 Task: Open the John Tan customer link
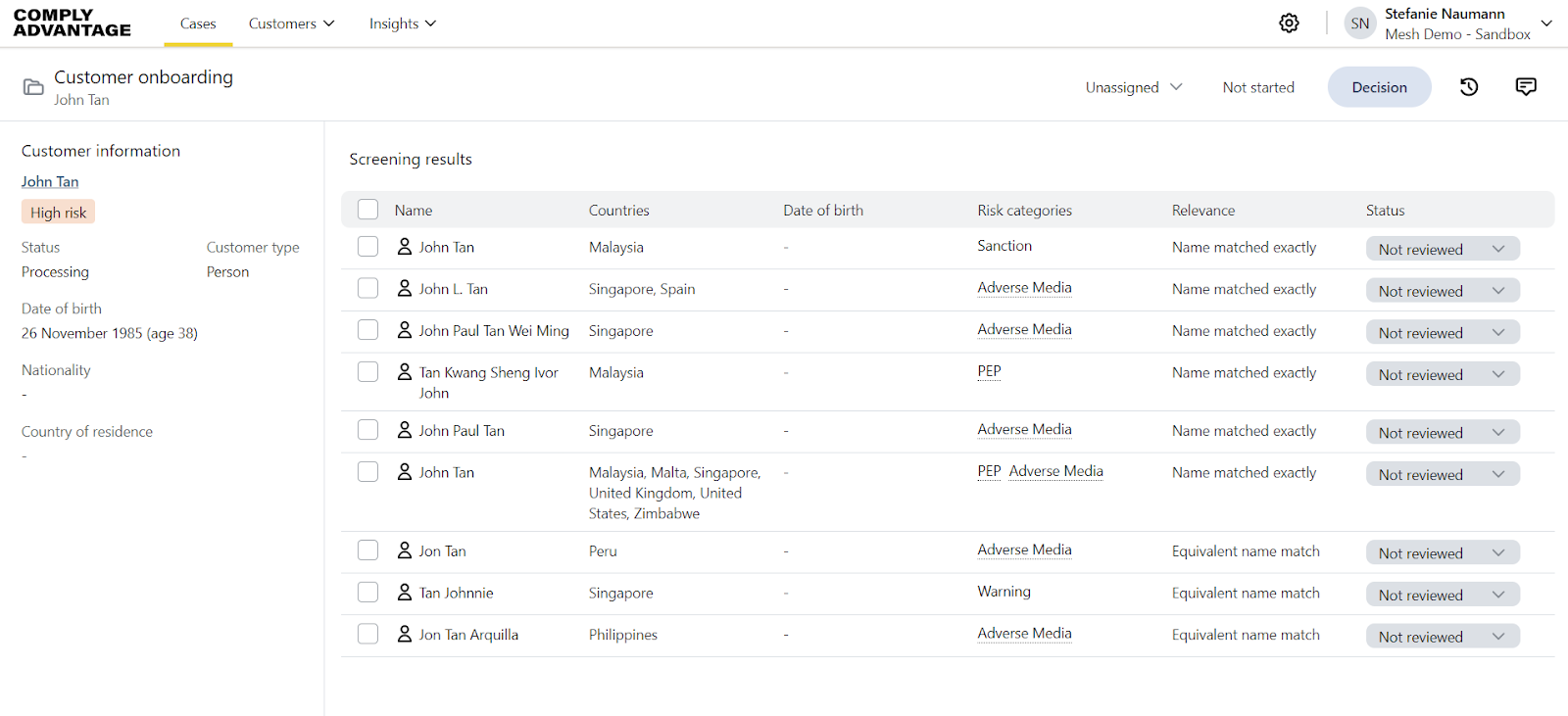coord(50,182)
